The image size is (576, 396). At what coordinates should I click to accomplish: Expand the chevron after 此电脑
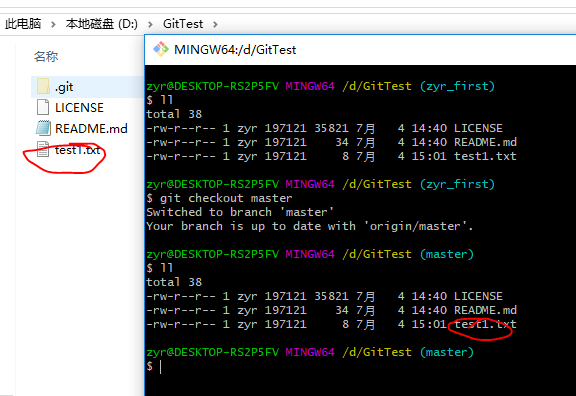pyautogui.click(x=53, y=24)
